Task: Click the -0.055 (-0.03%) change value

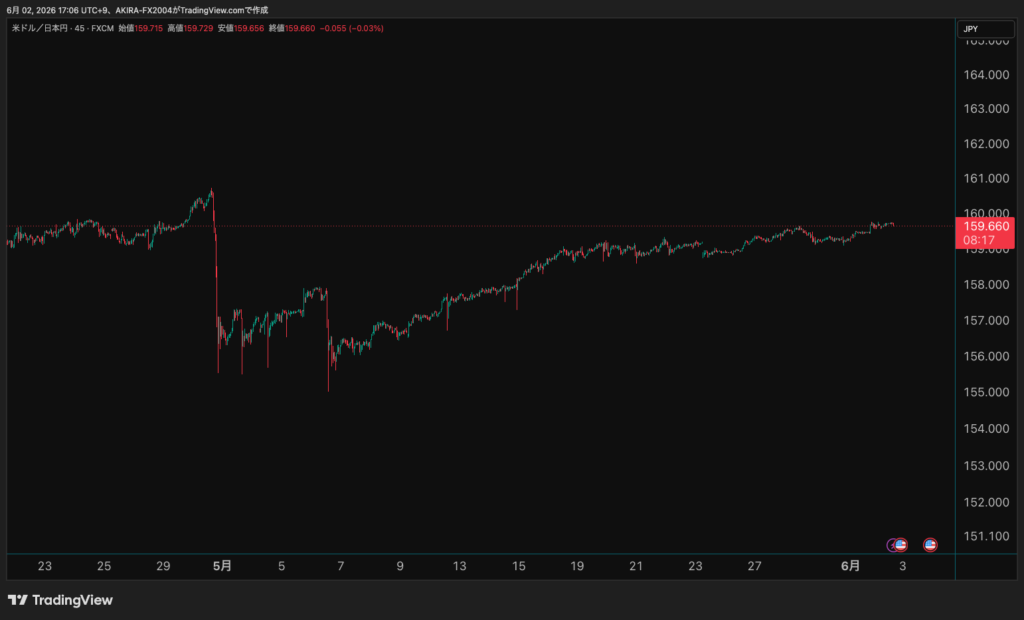Action: [x=351, y=28]
